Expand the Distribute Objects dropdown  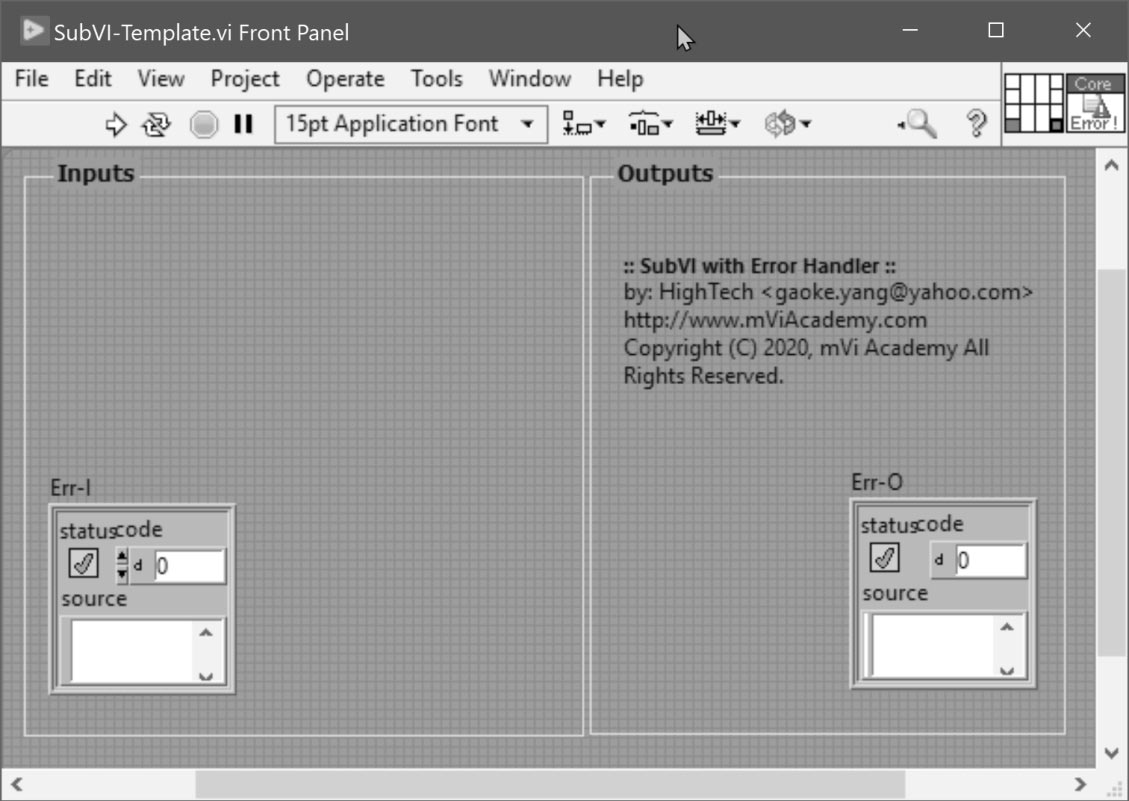(651, 124)
